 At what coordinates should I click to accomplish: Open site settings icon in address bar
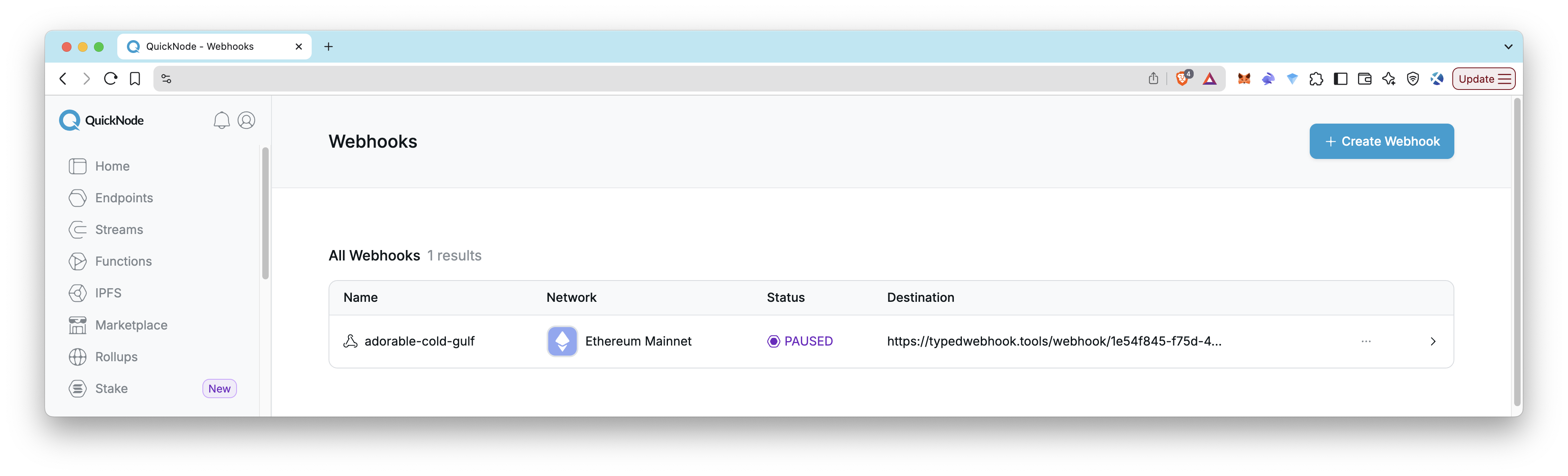tap(166, 78)
